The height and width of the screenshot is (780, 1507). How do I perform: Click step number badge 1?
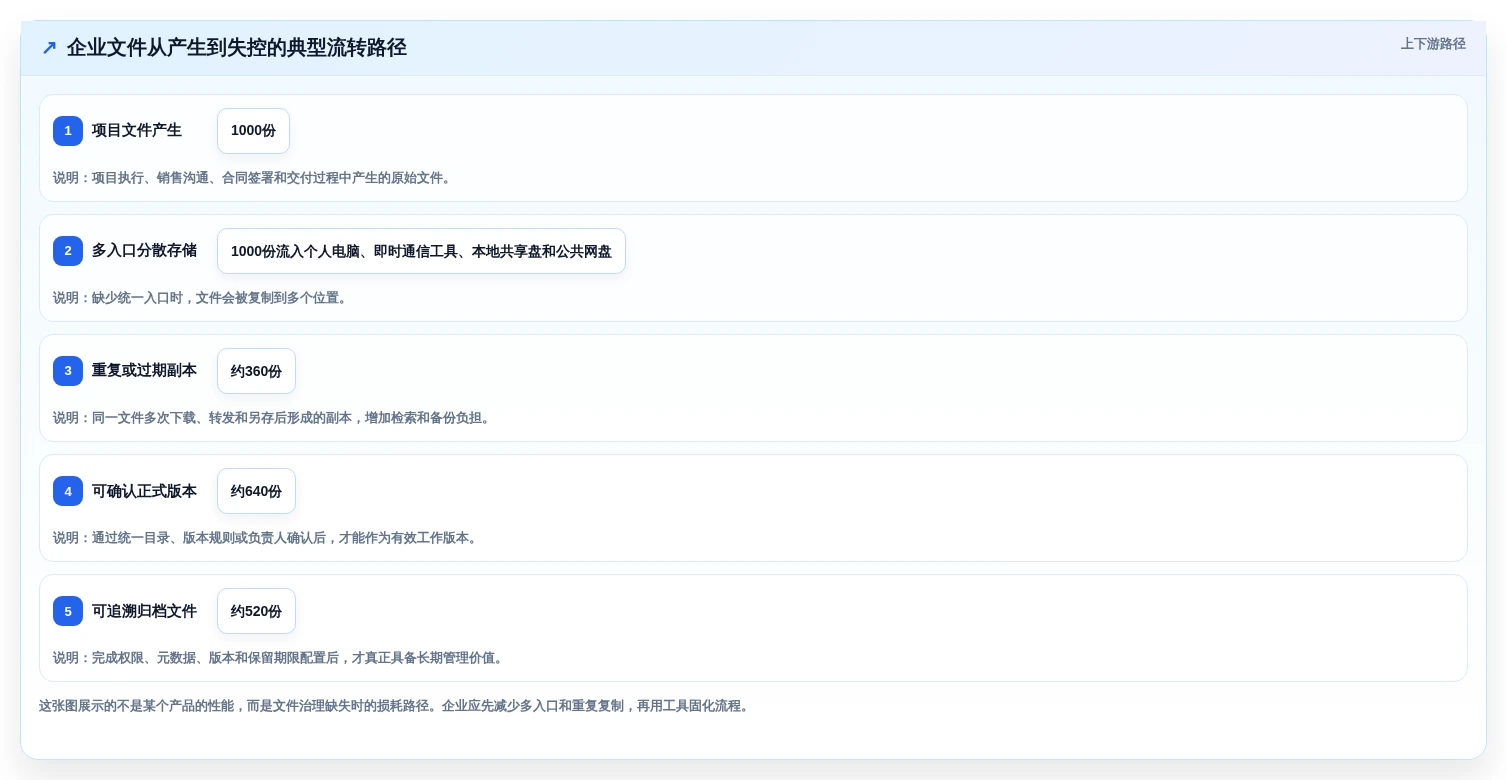tap(68, 131)
